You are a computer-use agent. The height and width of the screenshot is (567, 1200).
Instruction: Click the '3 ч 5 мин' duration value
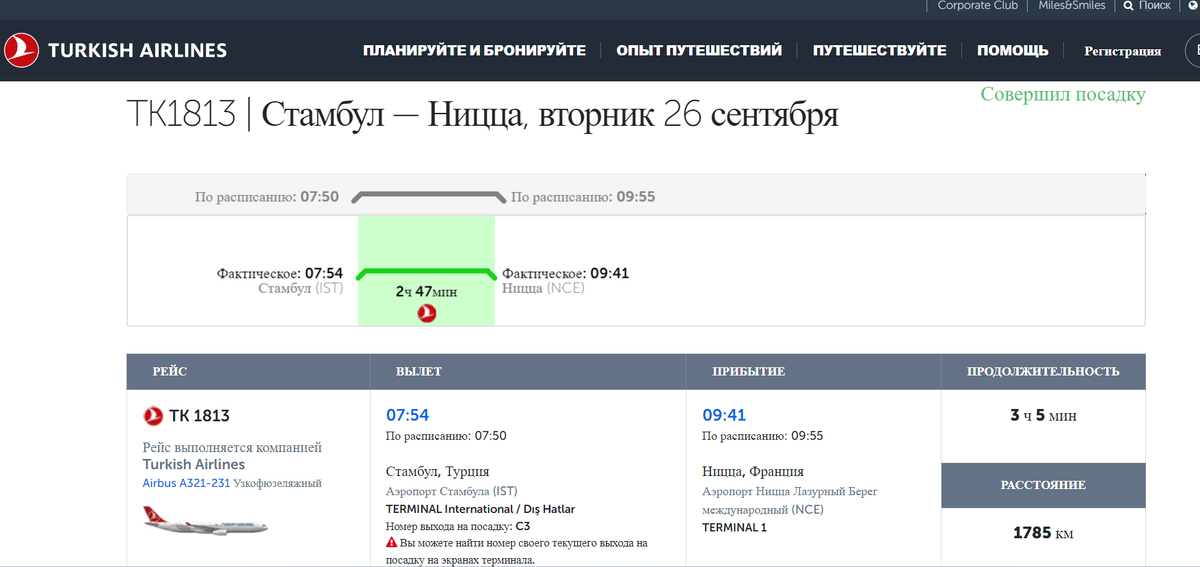(x=1043, y=415)
